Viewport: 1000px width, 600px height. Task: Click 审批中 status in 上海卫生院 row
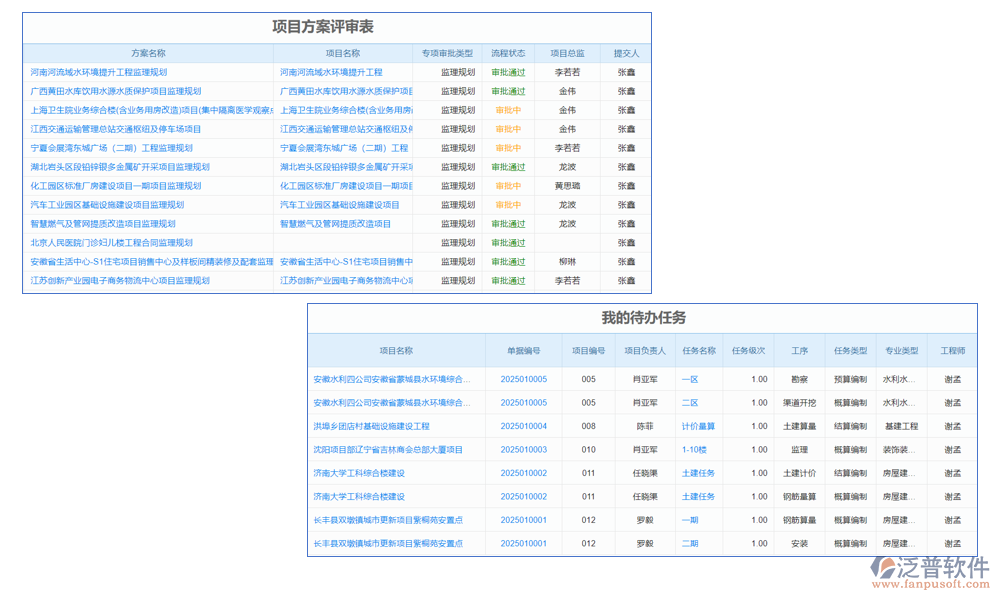(506, 109)
